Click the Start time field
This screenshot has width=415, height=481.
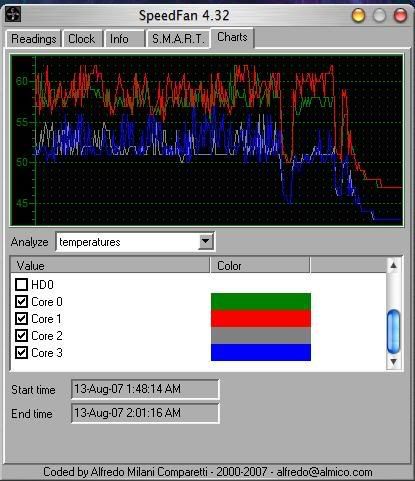[145, 389]
